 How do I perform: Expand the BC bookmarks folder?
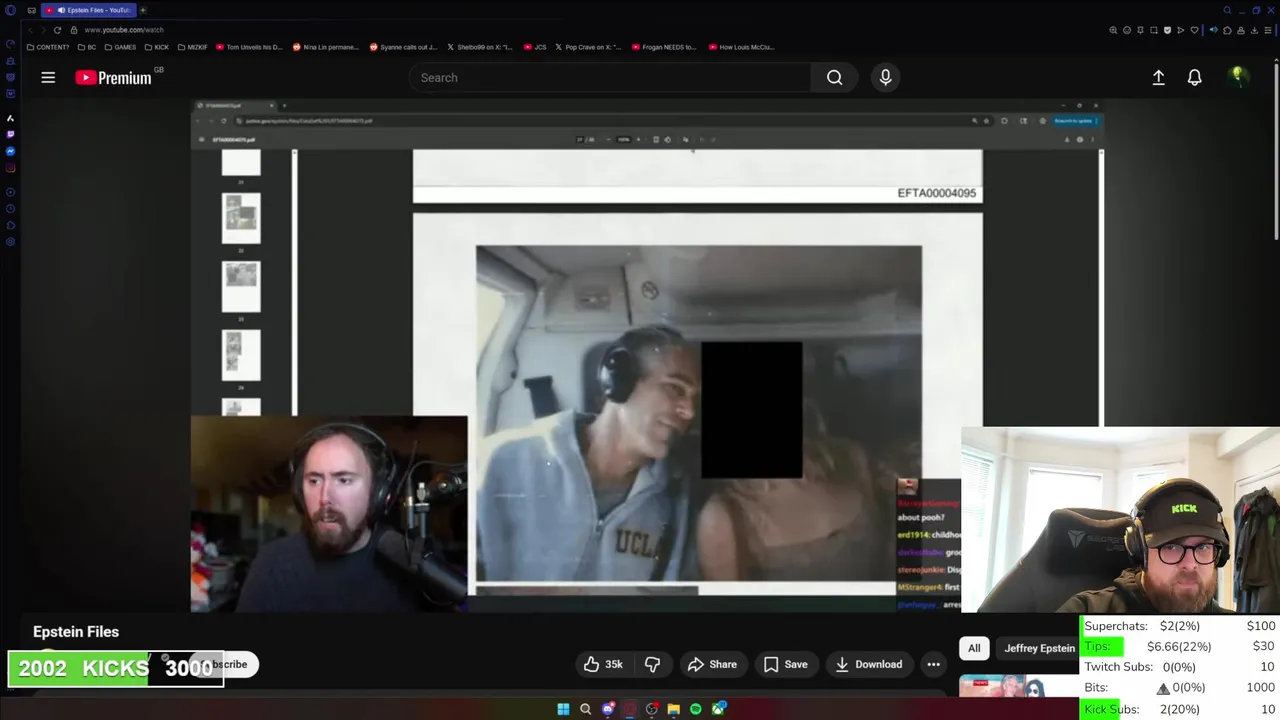[x=87, y=47]
